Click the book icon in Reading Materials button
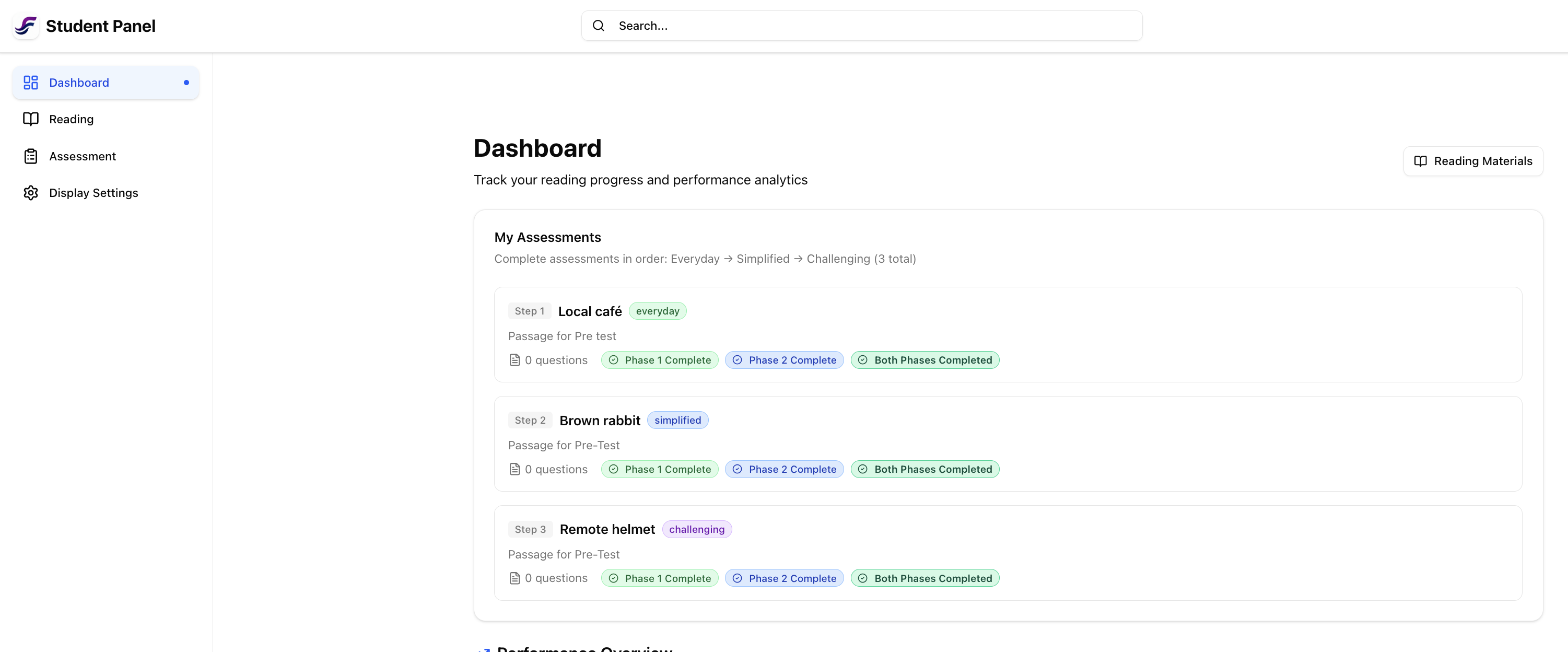The height and width of the screenshot is (652, 1568). point(1420,161)
